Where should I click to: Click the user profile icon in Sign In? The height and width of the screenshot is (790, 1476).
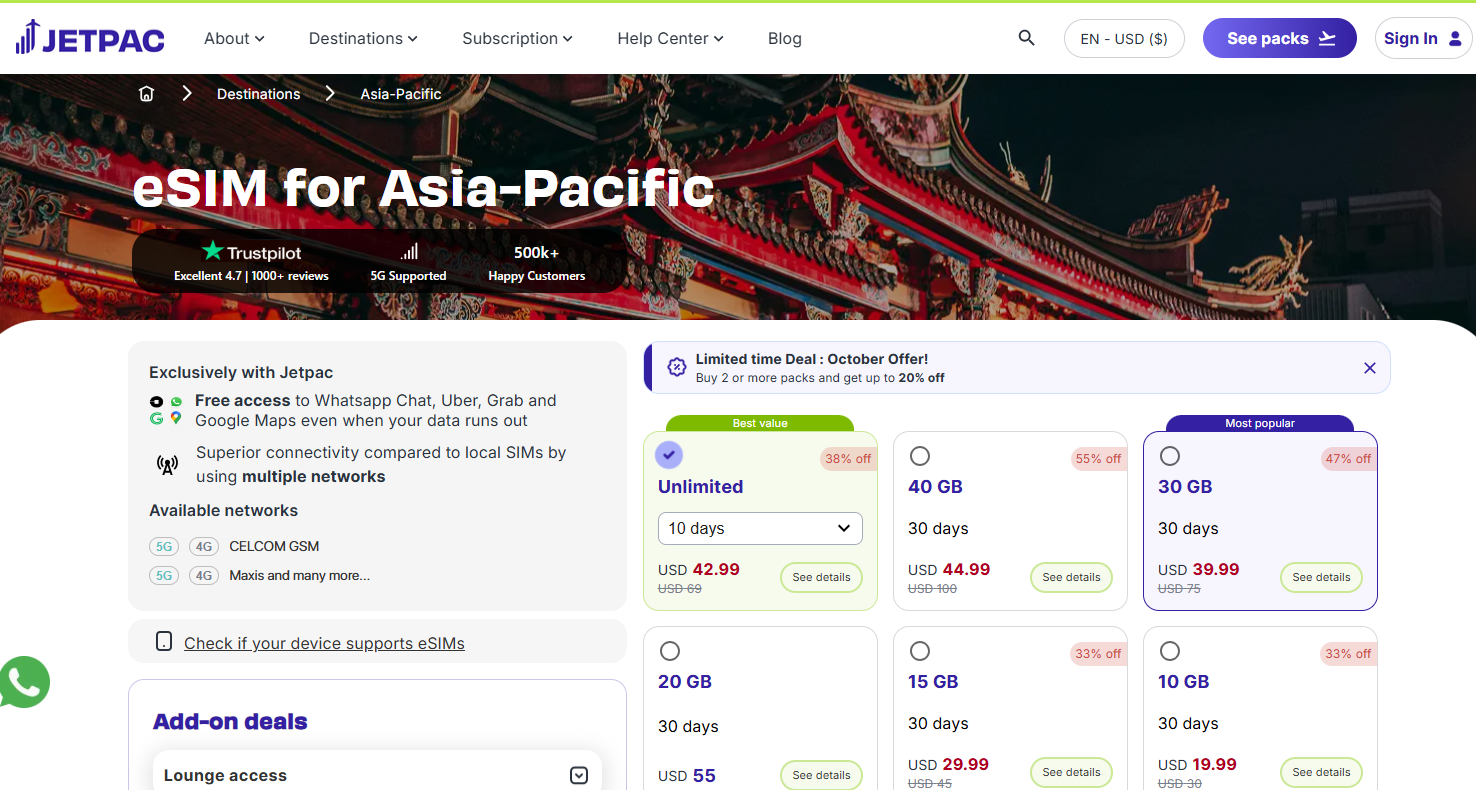tap(1455, 39)
